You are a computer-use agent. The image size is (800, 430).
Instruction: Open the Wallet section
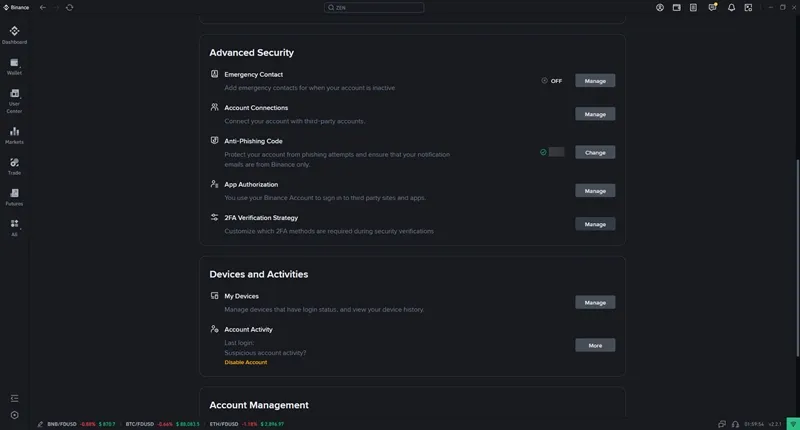pyautogui.click(x=14, y=66)
